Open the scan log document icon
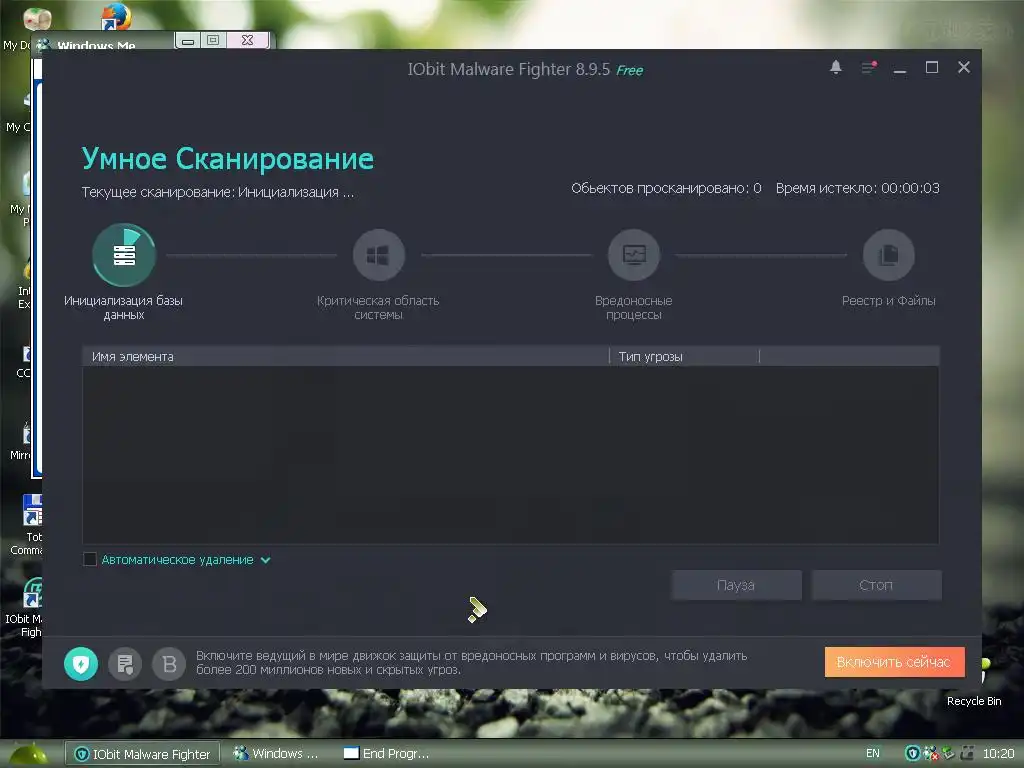Viewport: 1024px width, 768px height. tap(125, 664)
